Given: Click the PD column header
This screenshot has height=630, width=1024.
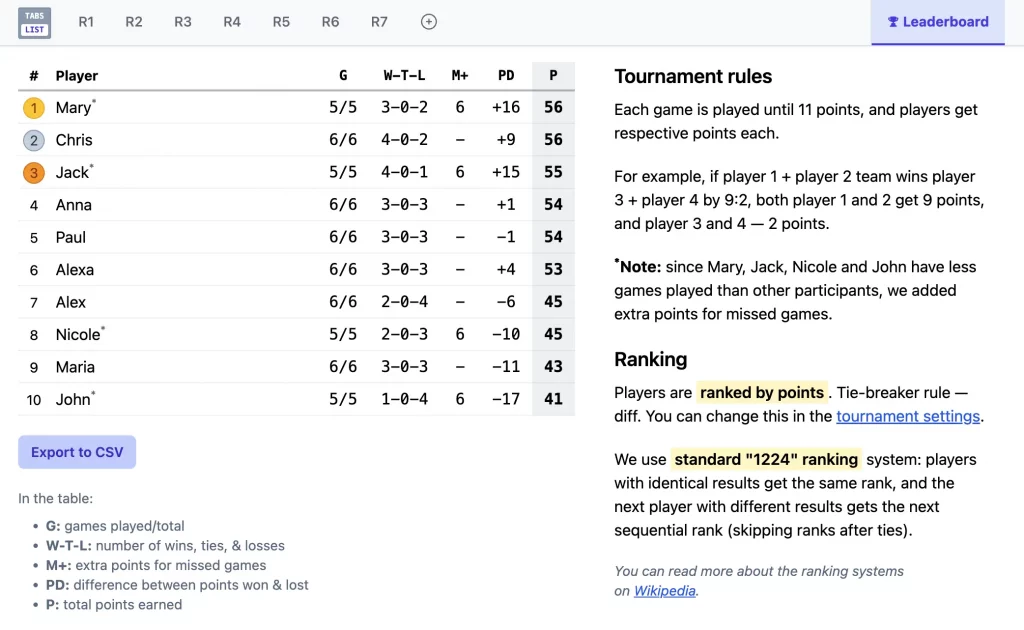Looking at the screenshot, I should click(x=506, y=76).
